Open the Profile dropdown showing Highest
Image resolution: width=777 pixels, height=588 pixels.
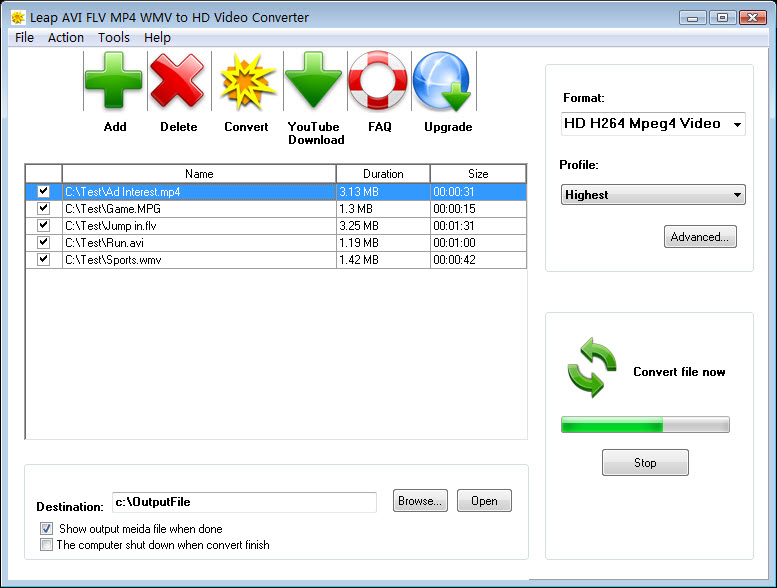click(x=653, y=195)
